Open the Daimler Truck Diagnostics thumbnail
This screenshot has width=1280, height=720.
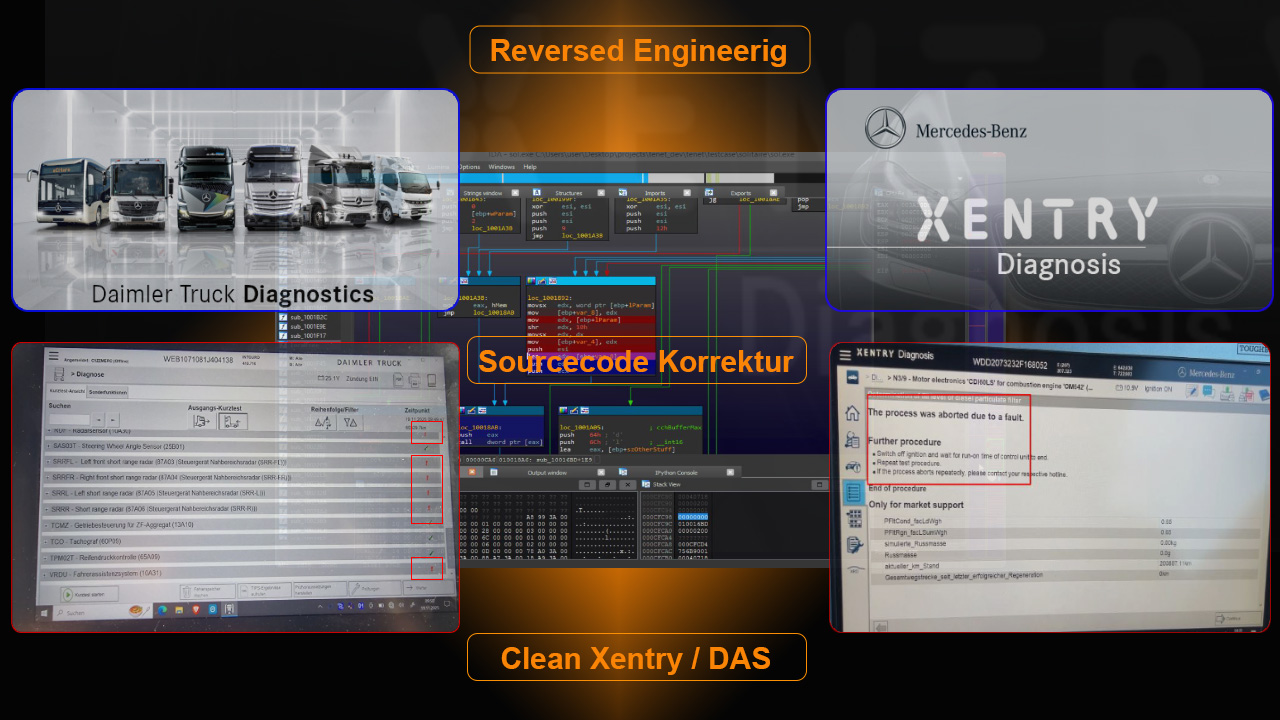[x=235, y=200]
